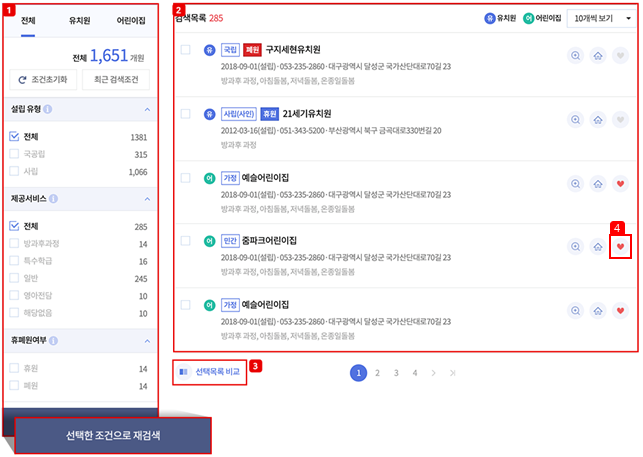Check the 특수학급 filter
The width and height of the screenshot is (643, 457).
point(14,260)
